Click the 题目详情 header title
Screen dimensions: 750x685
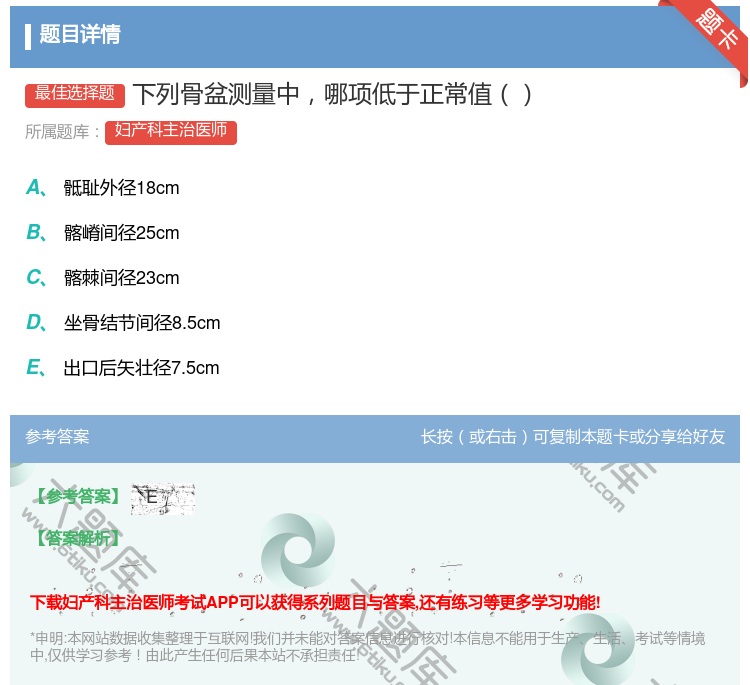tap(80, 34)
